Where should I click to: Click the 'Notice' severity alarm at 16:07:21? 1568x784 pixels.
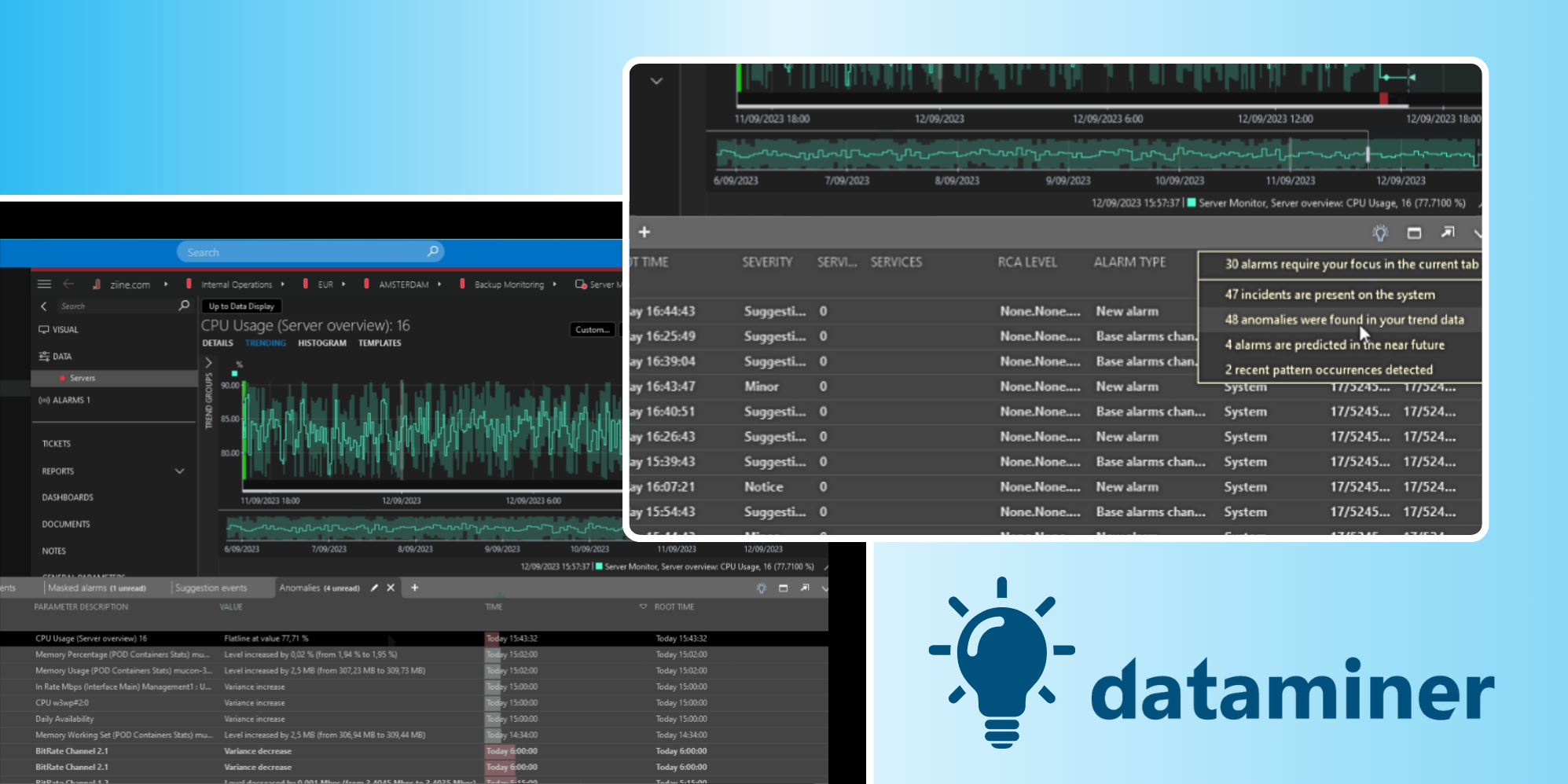764,487
